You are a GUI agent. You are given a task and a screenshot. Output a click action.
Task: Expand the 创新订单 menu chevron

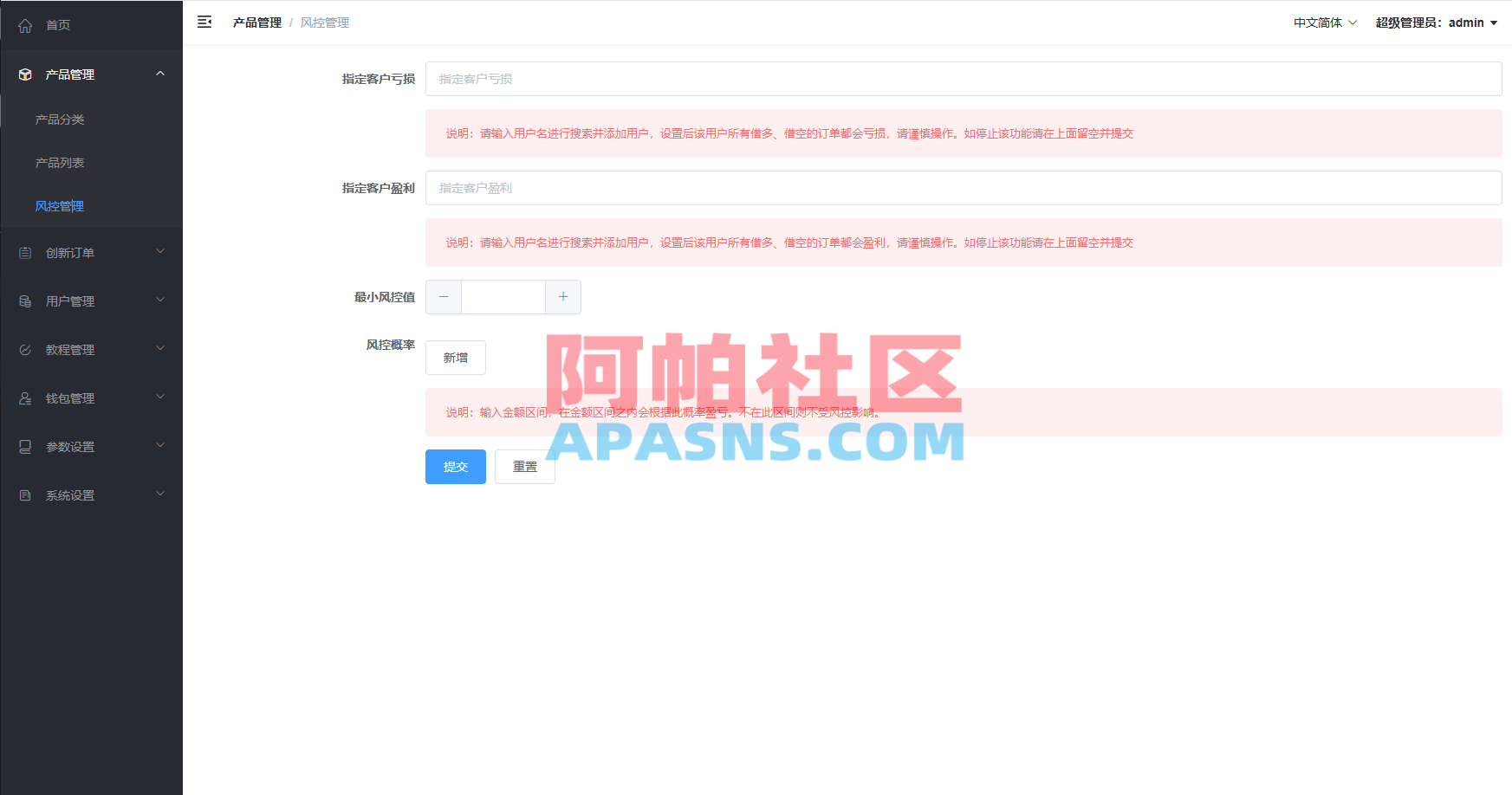160,252
